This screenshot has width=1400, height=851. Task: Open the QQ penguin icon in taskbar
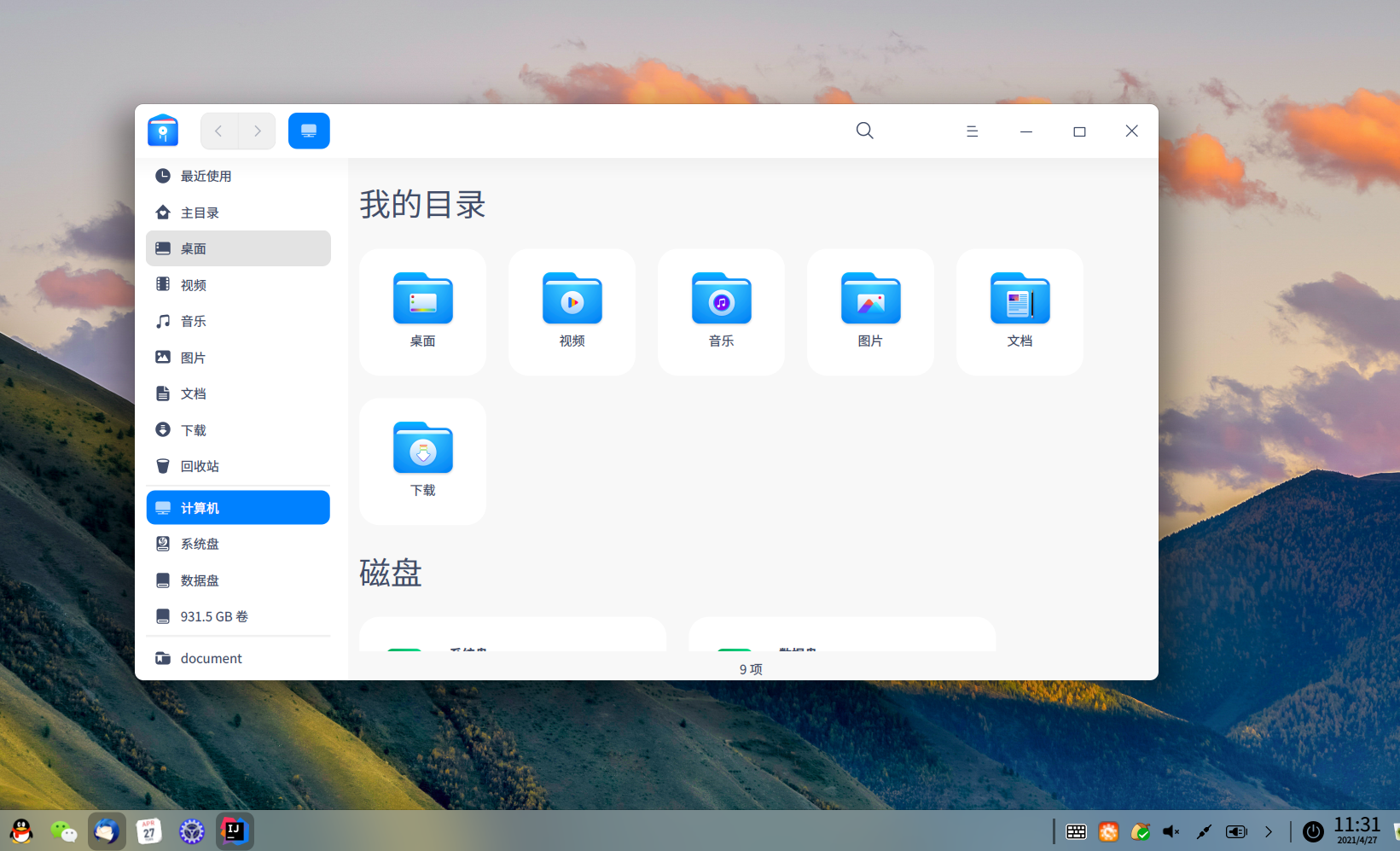pyautogui.click(x=21, y=831)
